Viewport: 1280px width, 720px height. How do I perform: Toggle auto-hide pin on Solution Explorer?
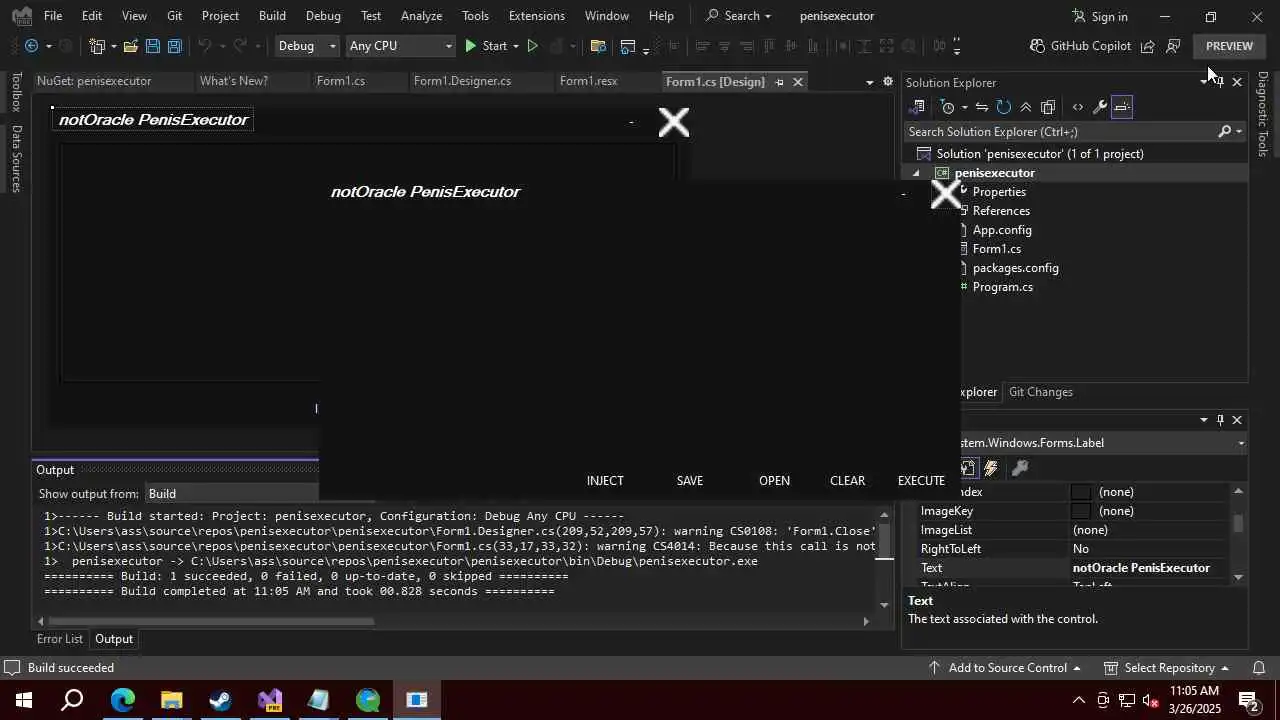[1220, 82]
